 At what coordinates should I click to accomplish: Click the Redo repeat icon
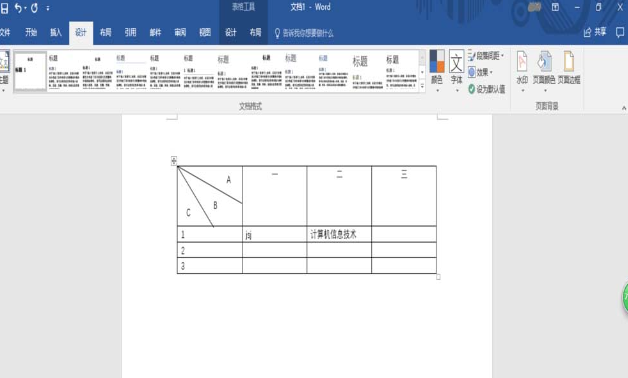34,8
